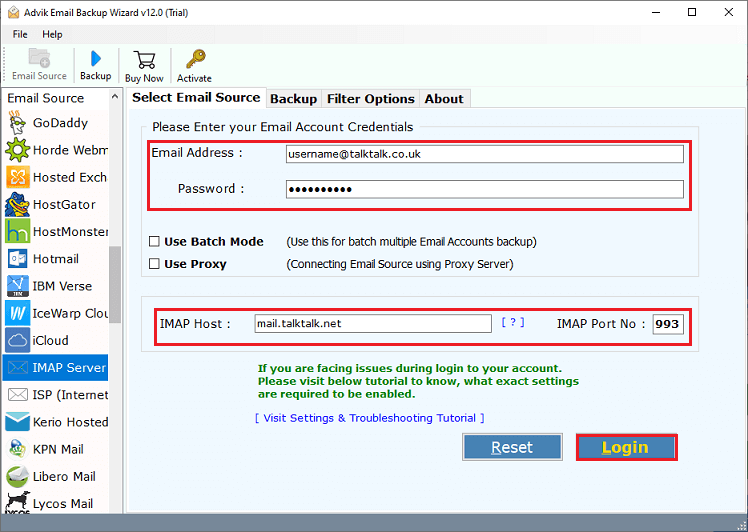
Task: Select the KPN Mail icon
Action: click(x=18, y=449)
